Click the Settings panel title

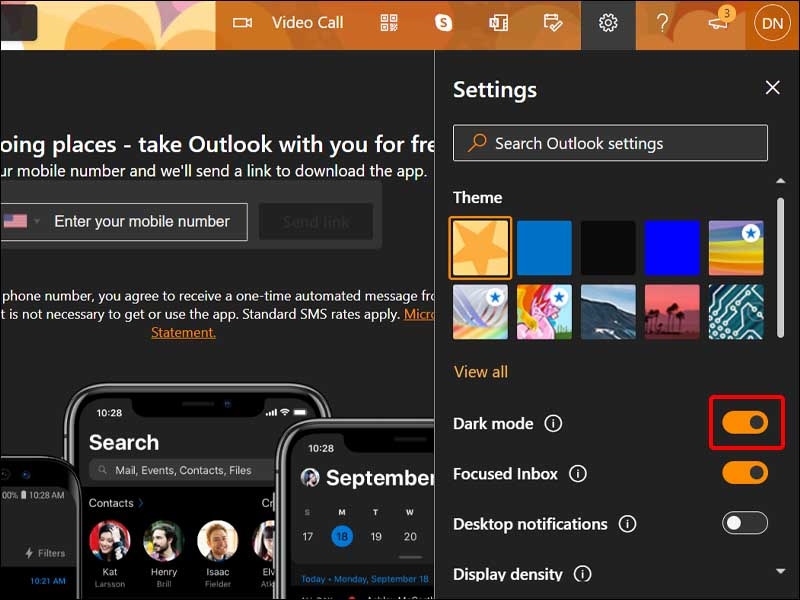point(495,90)
